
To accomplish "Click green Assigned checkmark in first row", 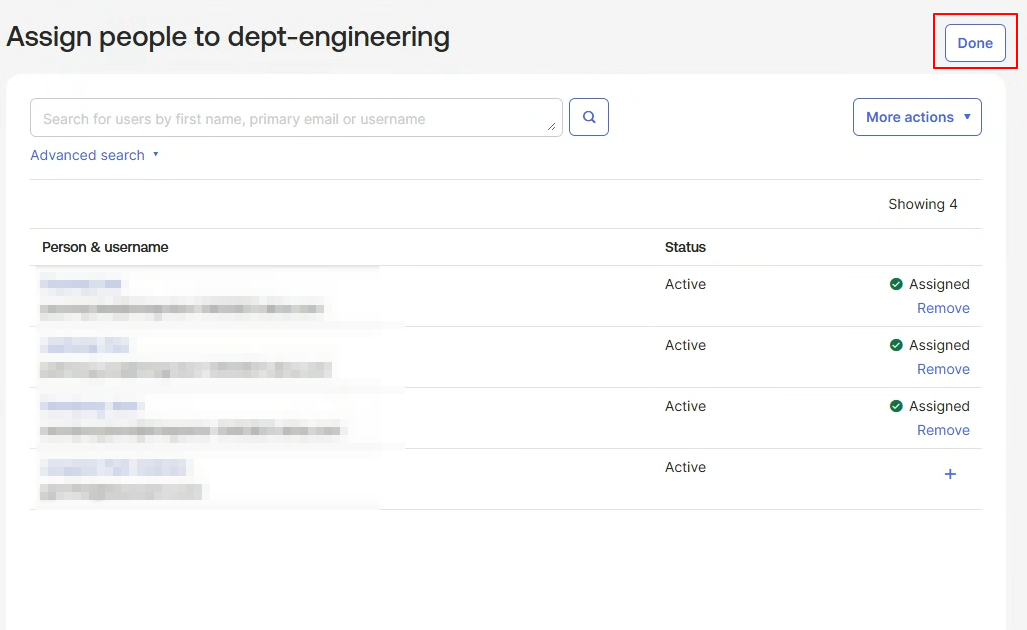I will click(896, 284).
